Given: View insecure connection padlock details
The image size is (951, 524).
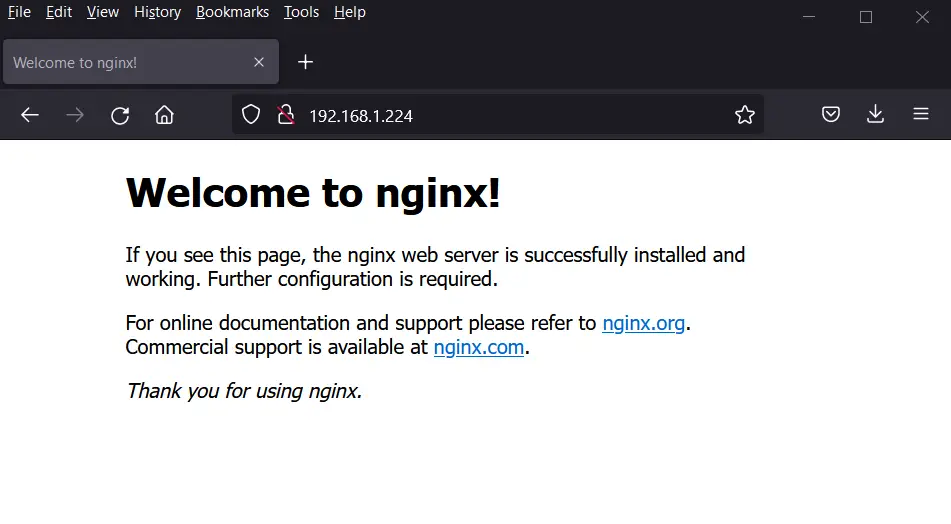Looking at the screenshot, I should point(285,115).
